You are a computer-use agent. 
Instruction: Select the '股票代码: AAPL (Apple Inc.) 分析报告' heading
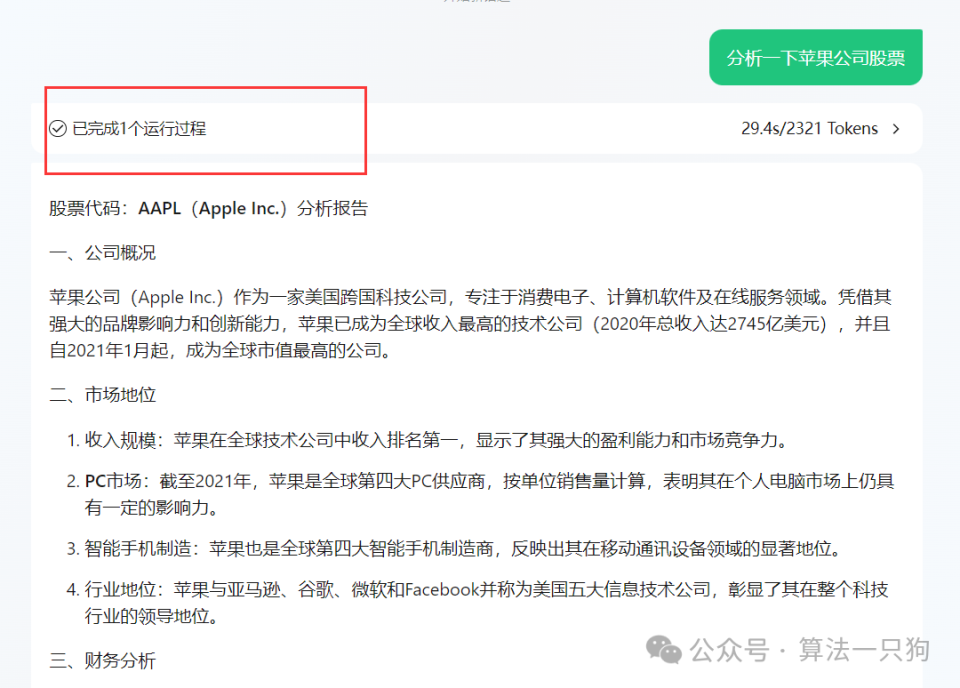(208, 209)
